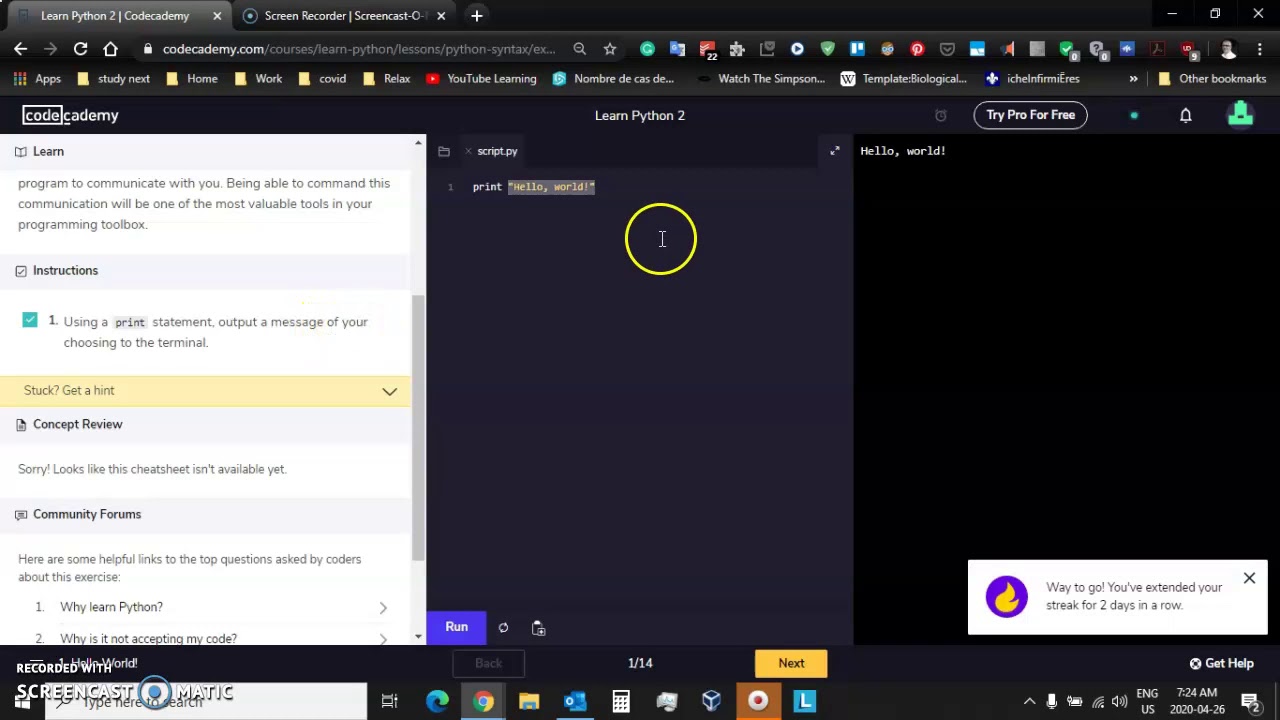This screenshot has height=720, width=1280.
Task: Open Microsoft Edge from the taskbar
Action: (437, 701)
